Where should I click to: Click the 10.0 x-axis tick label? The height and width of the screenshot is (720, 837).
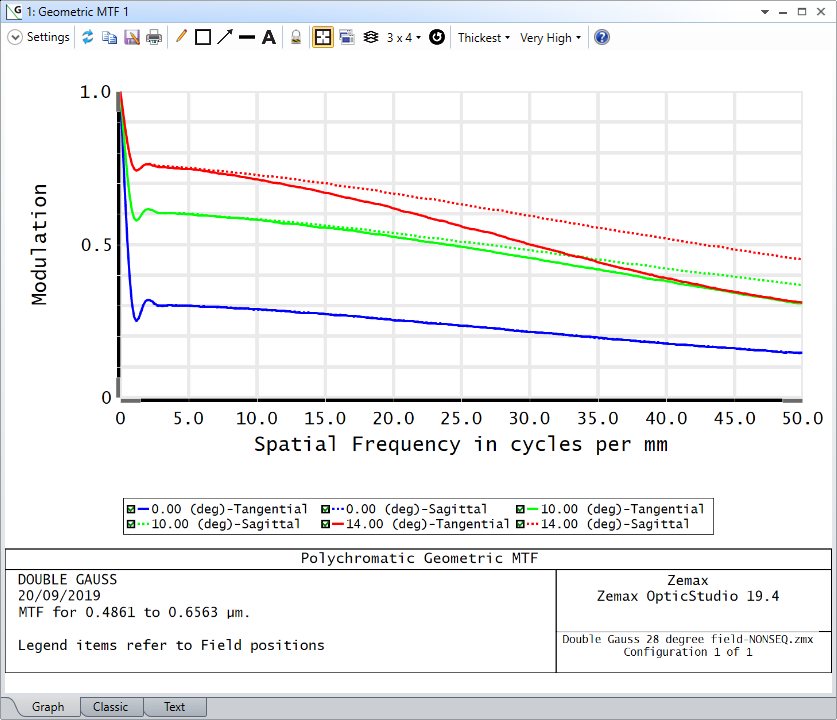pyautogui.click(x=257, y=418)
